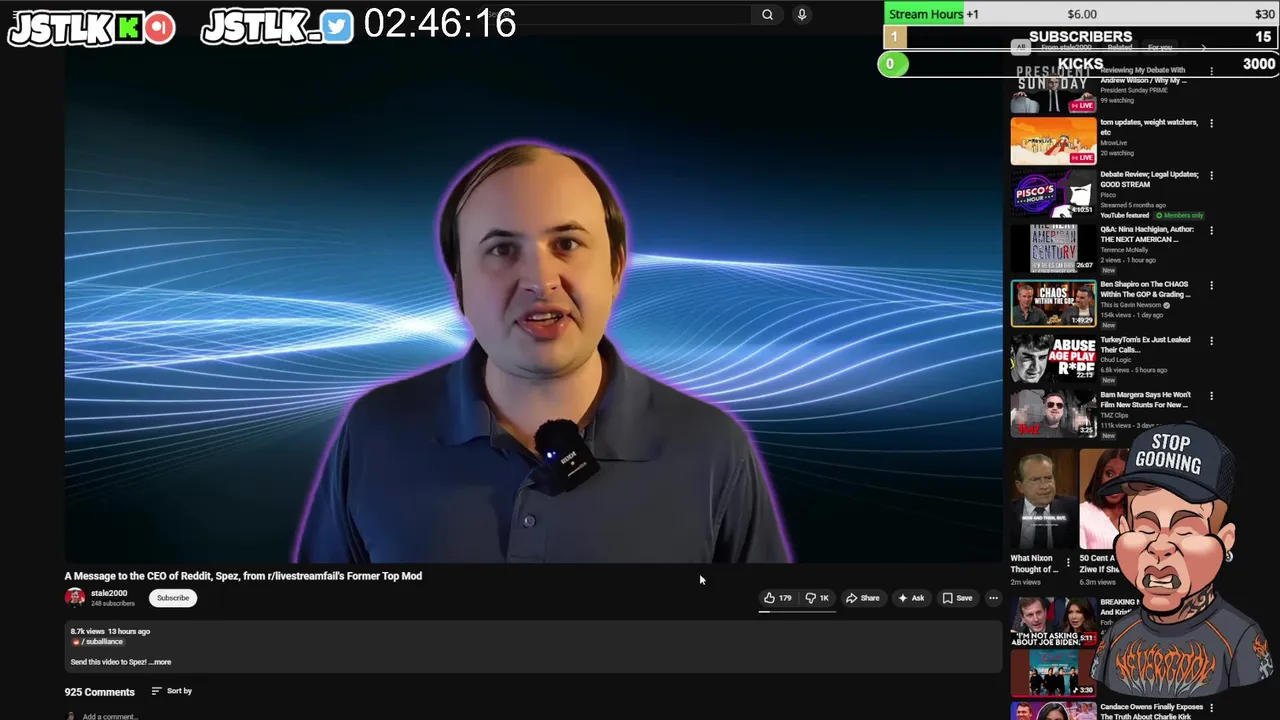
Task: Click title Ben Shapiro on The CHAOS
Action: [1146, 289]
